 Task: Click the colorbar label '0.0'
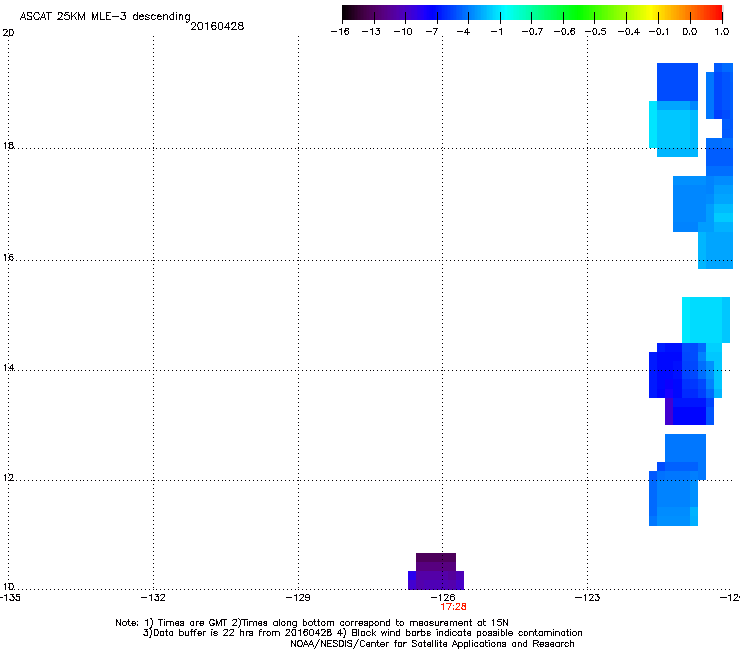pos(690,32)
